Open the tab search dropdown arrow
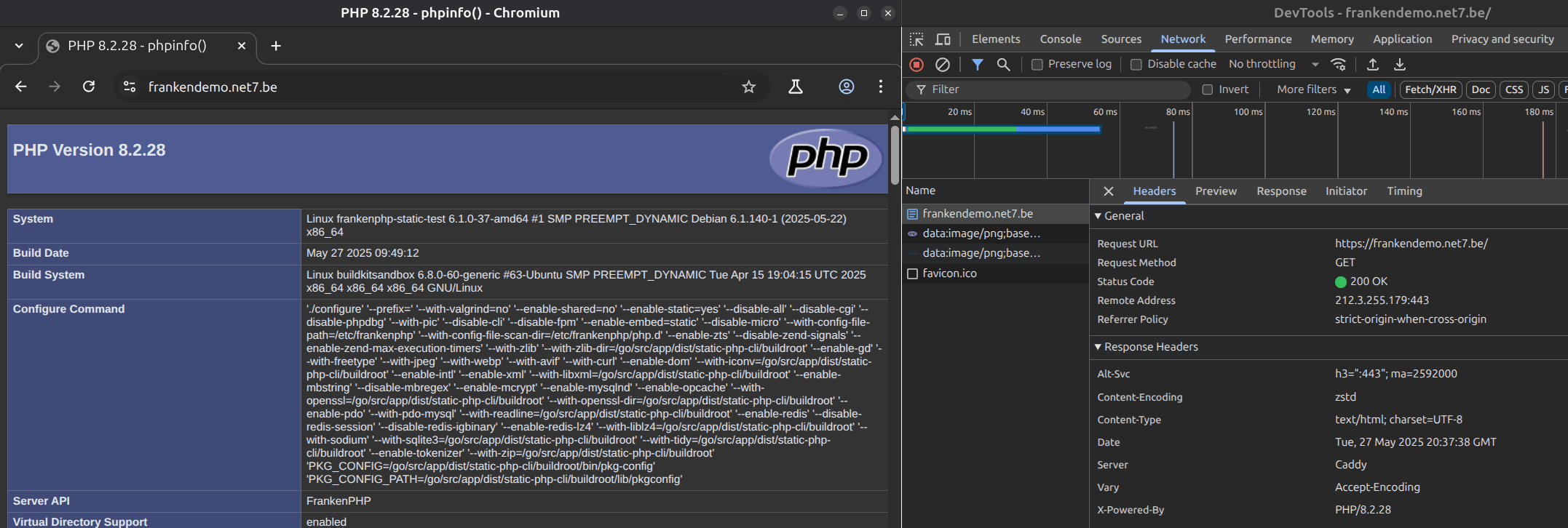Screen dimensions: 1568x528 coord(19,46)
